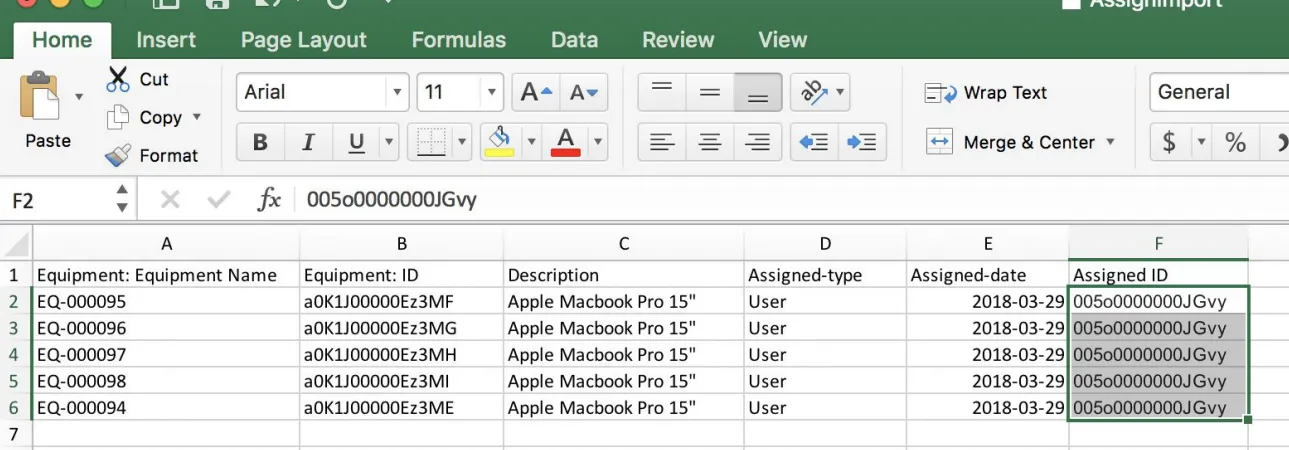Apply cell borders icon

click(431, 142)
